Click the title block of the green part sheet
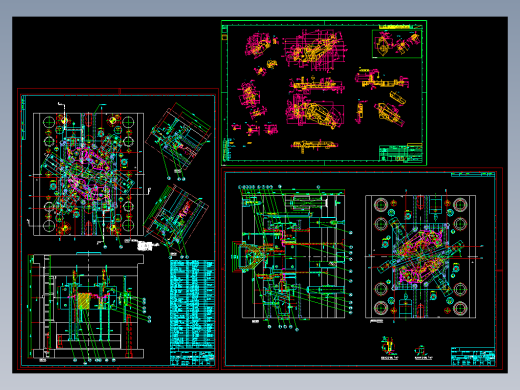The width and height of the screenshot is (520, 390). pos(401,153)
